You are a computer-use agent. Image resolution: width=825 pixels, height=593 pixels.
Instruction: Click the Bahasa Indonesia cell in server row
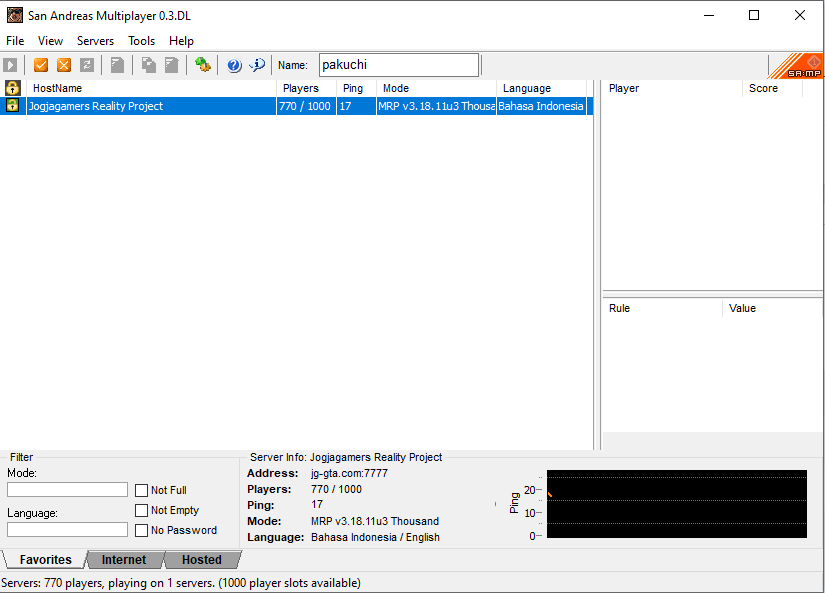[x=541, y=106]
